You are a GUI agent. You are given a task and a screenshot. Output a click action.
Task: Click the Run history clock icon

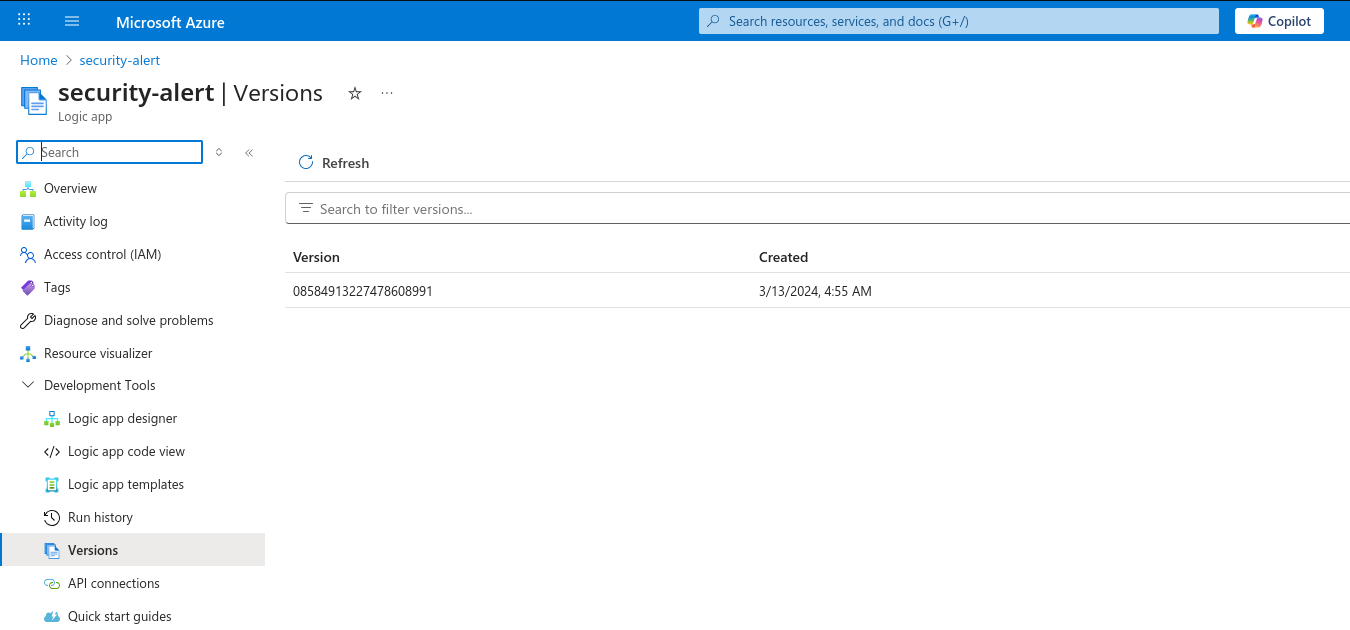pos(52,517)
